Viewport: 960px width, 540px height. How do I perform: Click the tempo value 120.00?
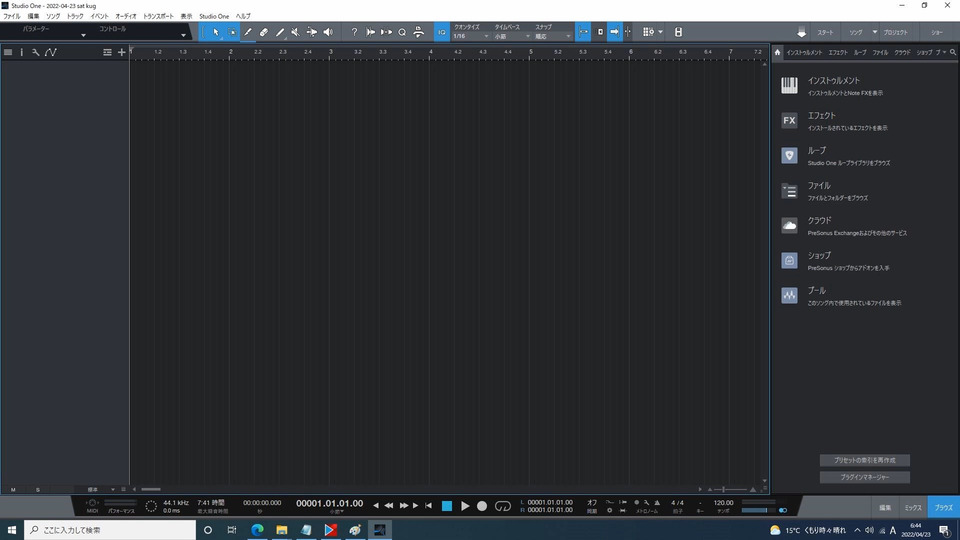coord(723,503)
